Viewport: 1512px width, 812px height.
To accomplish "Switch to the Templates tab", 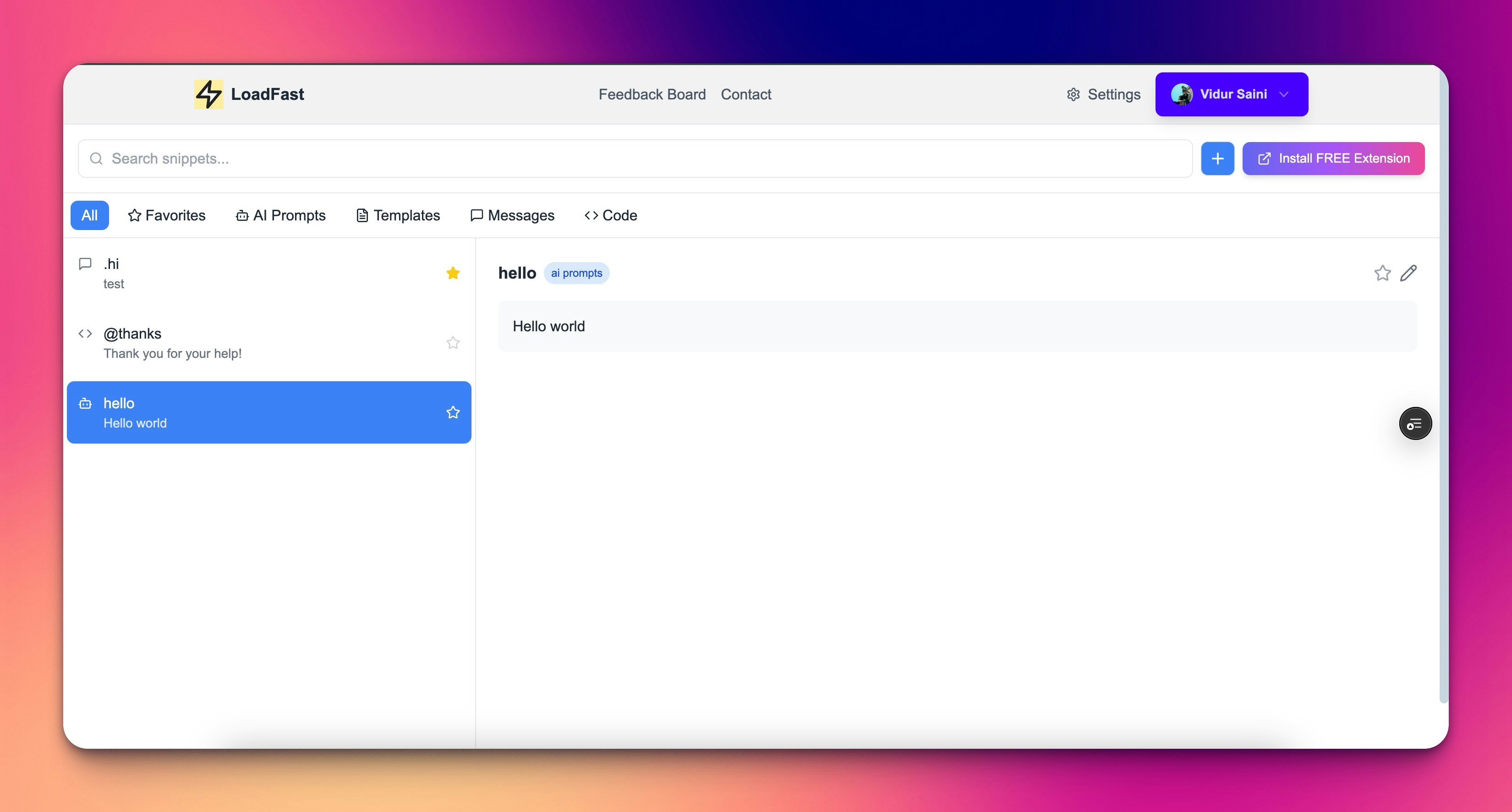I will [x=398, y=215].
